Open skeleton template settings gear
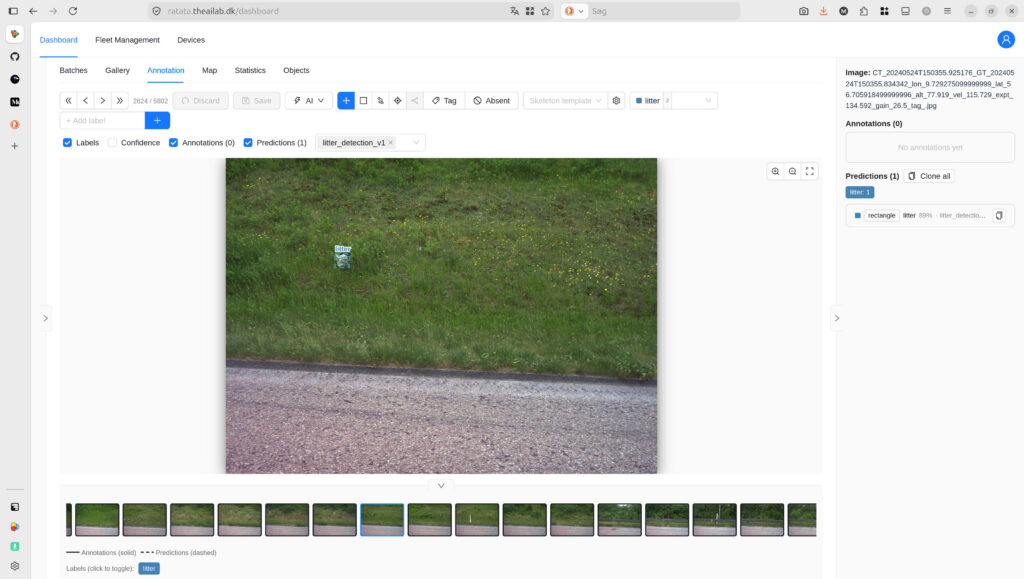This screenshot has width=1024, height=579. point(616,101)
